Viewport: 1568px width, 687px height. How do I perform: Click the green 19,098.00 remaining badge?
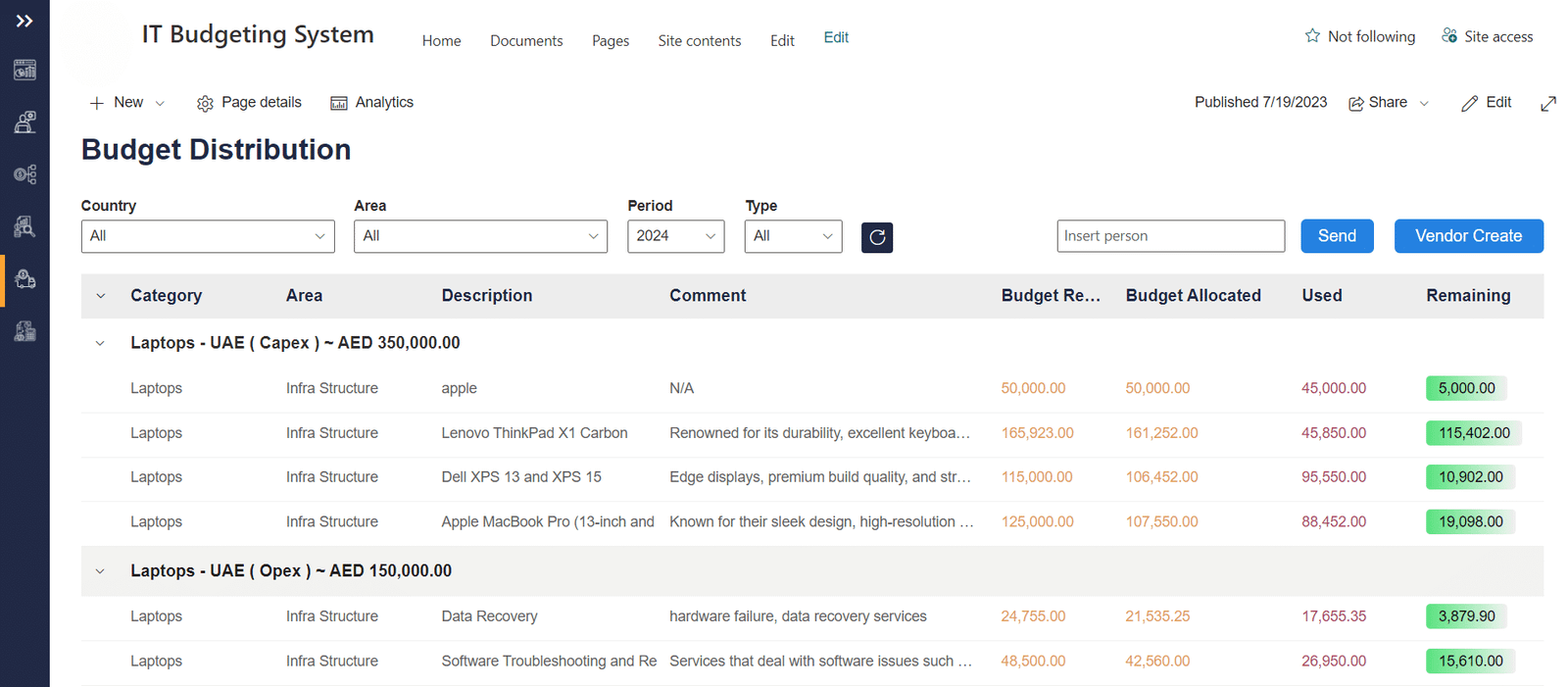click(1470, 522)
